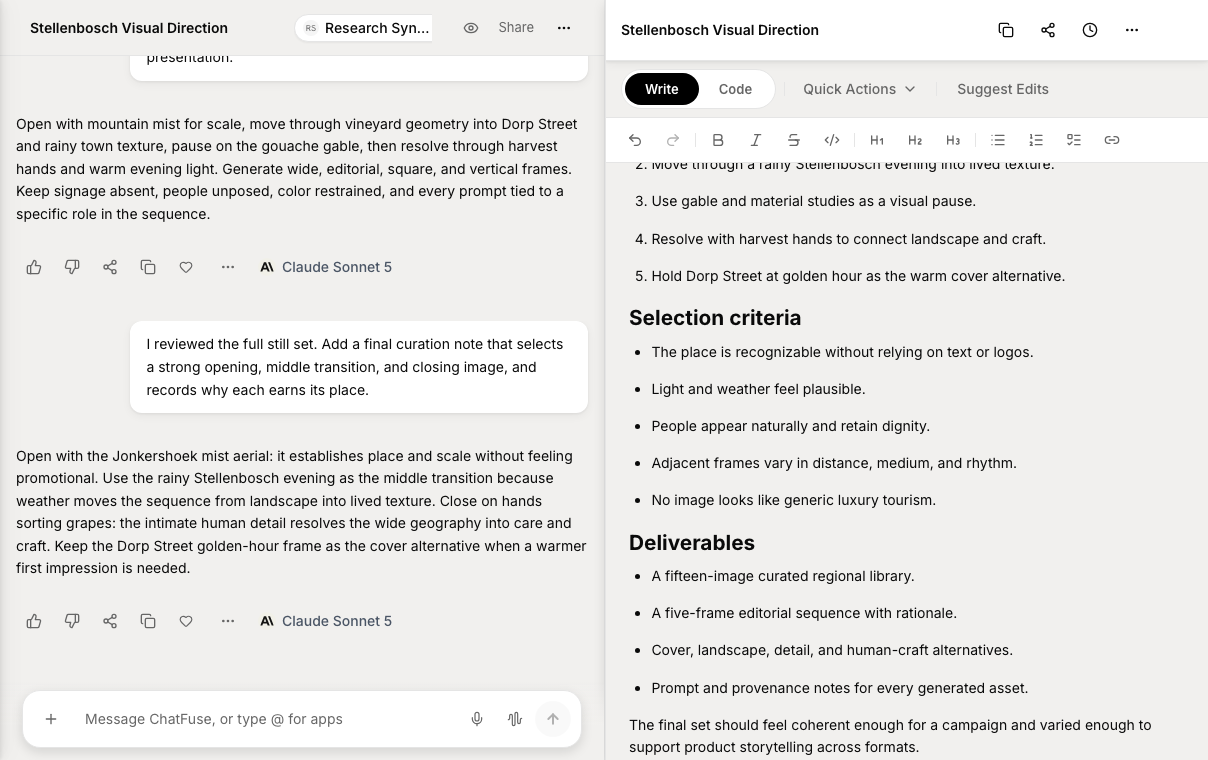Apply Heading 1 style
This screenshot has height=760, width=1208.
tap(877, 140)
